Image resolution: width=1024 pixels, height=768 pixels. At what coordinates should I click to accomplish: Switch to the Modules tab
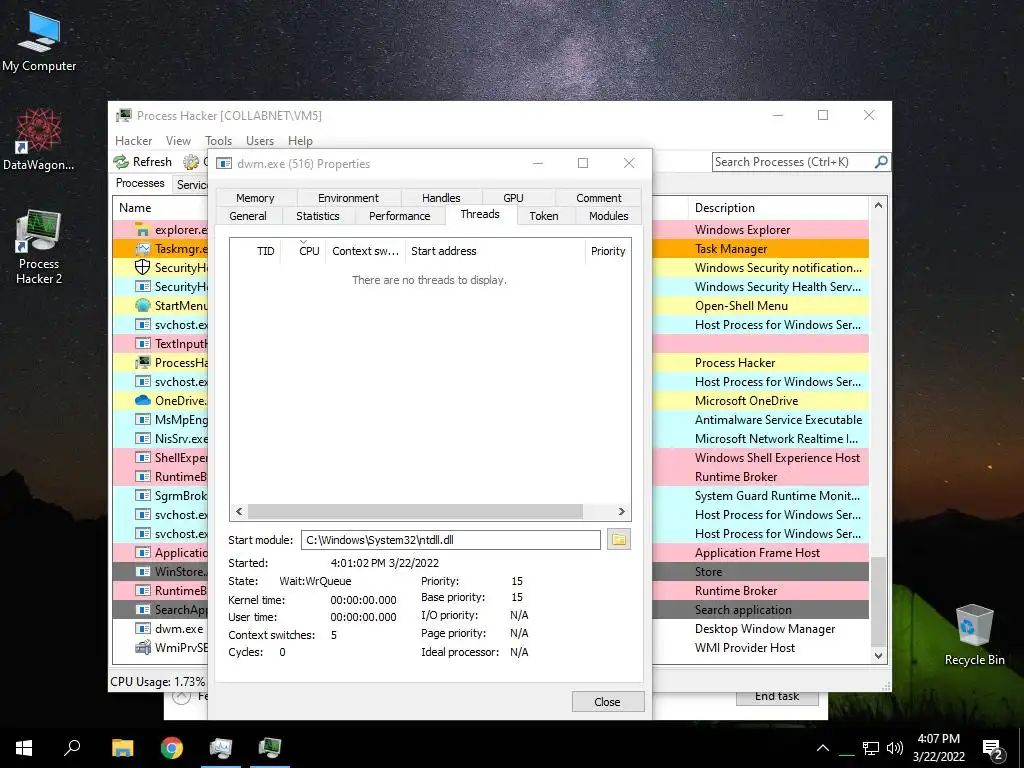click(608, 216)
